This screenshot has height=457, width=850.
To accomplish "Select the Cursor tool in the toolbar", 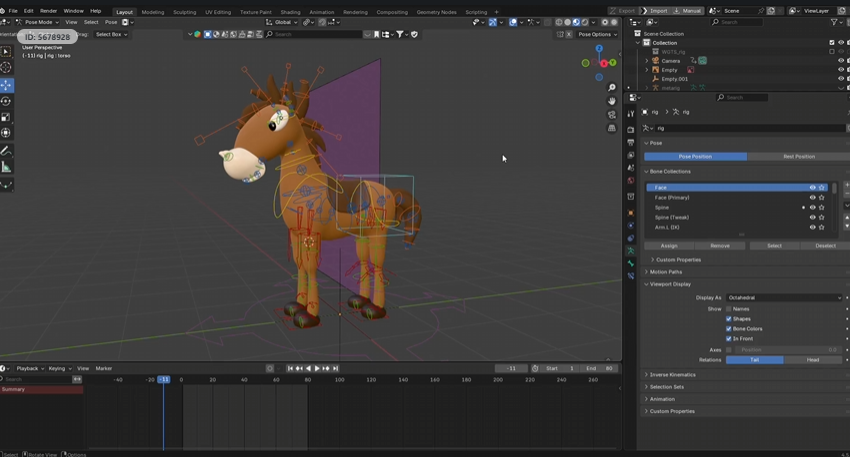I will [x=6, y=68].
